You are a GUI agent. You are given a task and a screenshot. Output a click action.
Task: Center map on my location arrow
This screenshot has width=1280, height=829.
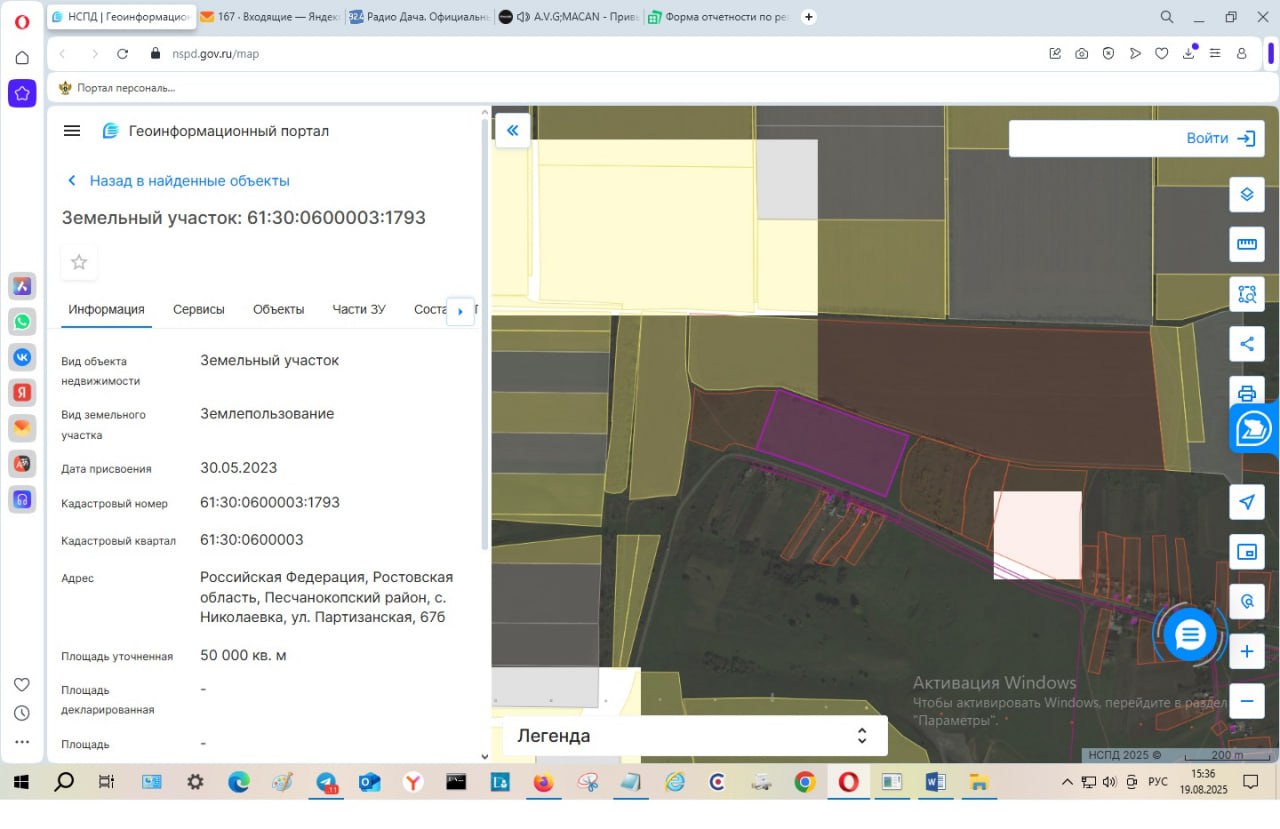pyautogui.click(x=1246, y=502)
